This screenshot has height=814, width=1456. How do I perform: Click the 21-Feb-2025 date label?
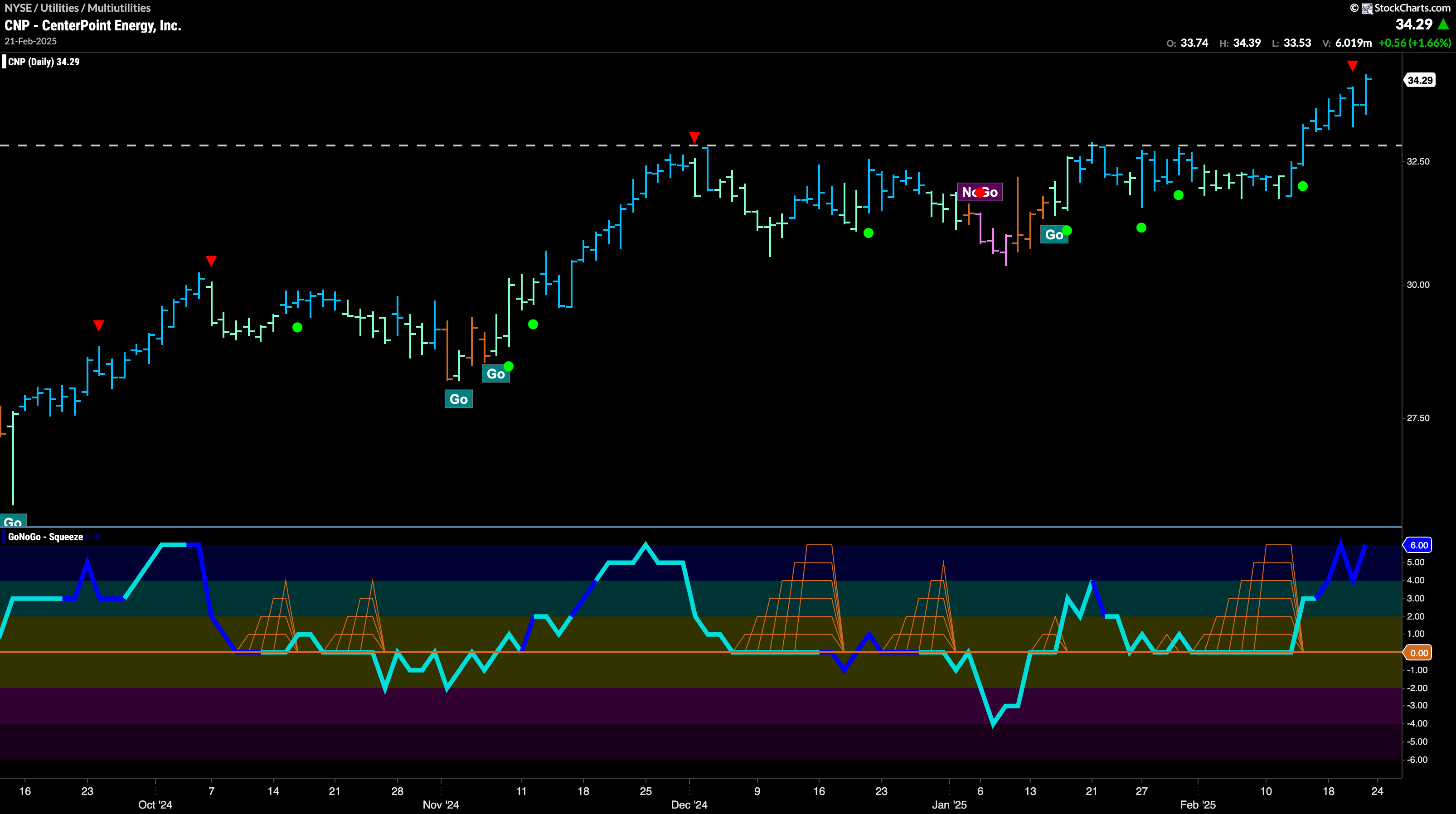coord(30,41)
